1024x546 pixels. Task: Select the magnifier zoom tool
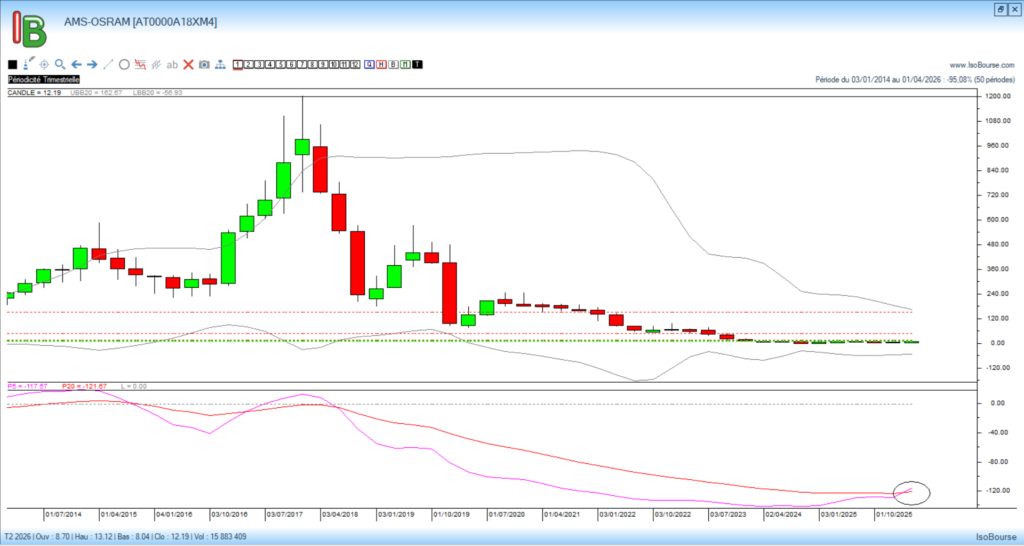(60, 65)
